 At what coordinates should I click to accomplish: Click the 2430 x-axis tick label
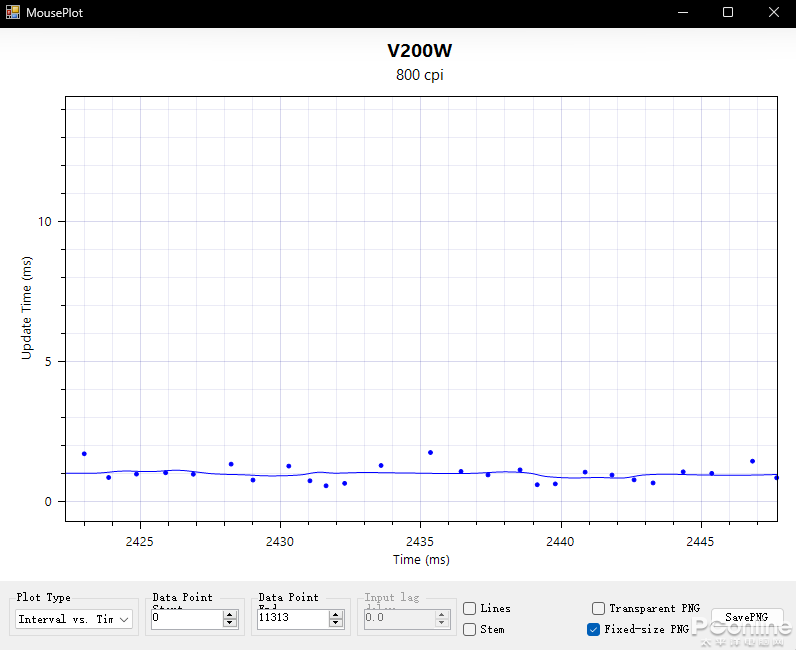[280, 541]
